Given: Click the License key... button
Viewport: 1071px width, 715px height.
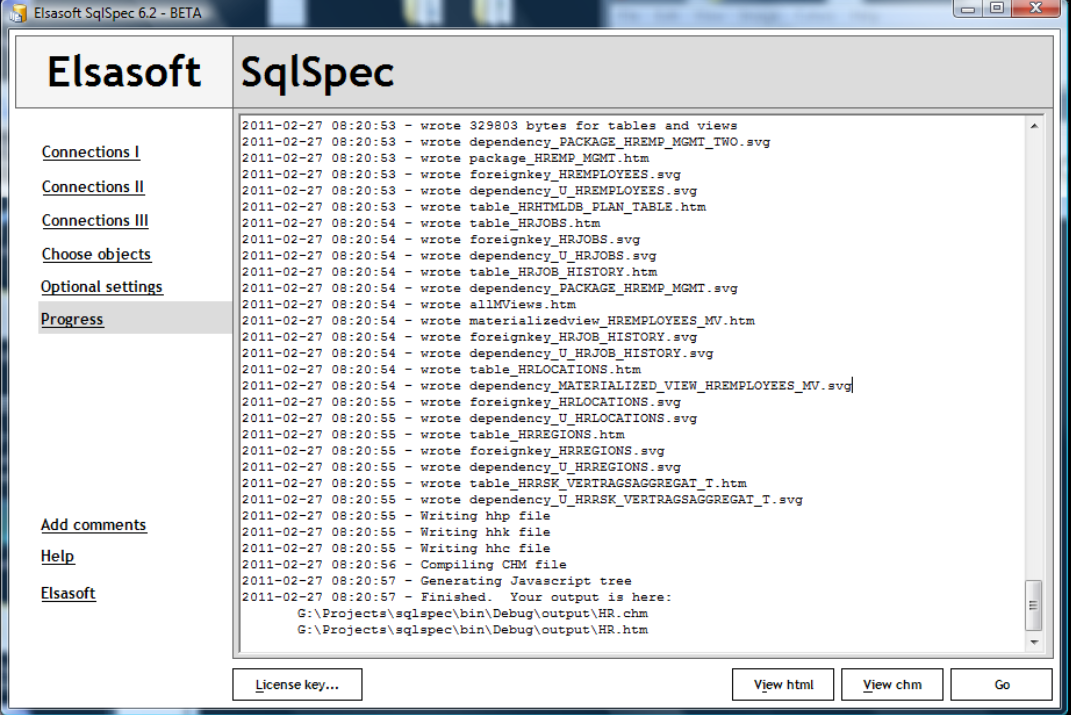Looking at the screenshot, I should click(x=297, y=684).
